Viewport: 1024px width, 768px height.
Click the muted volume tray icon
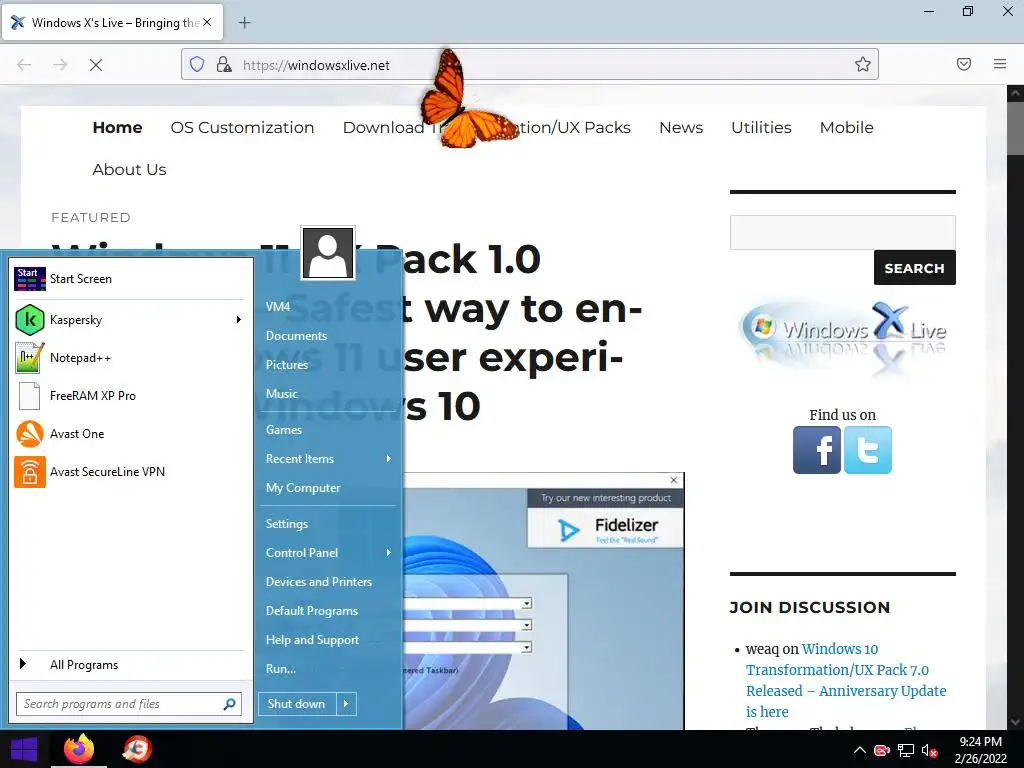pos(929,750)
